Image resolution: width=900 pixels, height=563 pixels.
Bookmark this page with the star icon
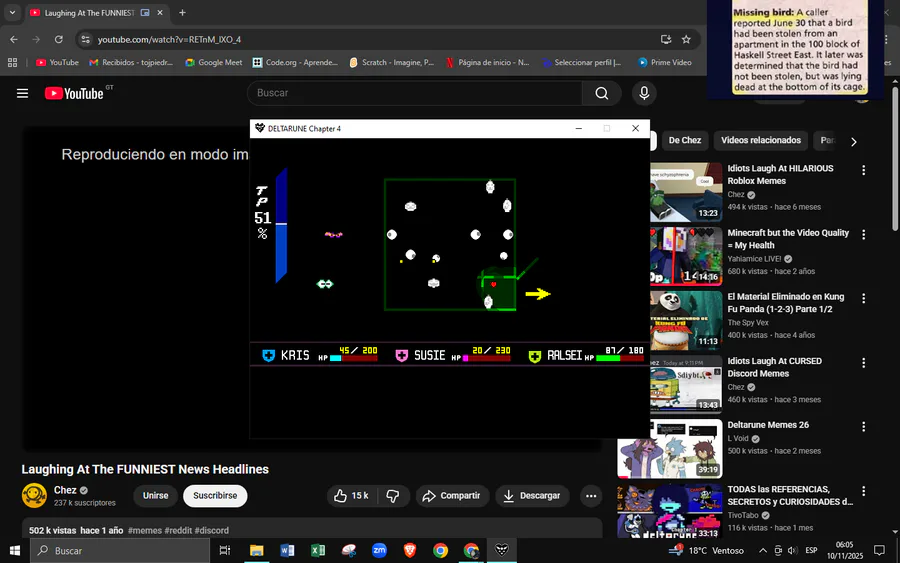point(686,40)
